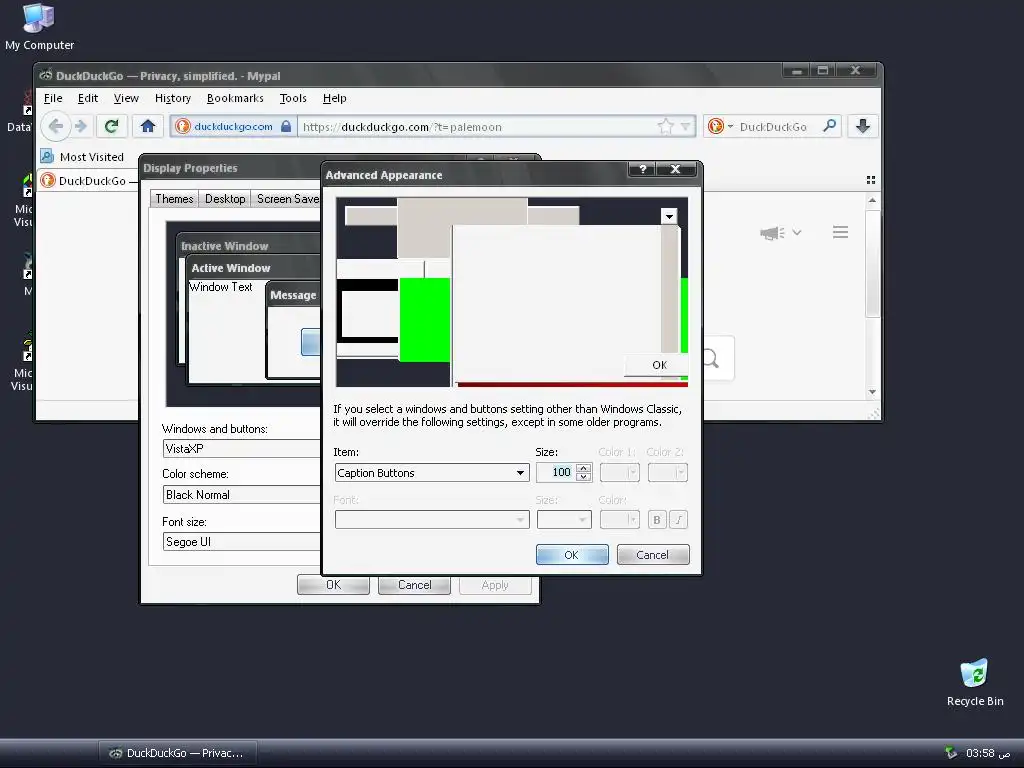1024x768 pixels.
Task: Open the Edit menu
Action: click(88, 98)
